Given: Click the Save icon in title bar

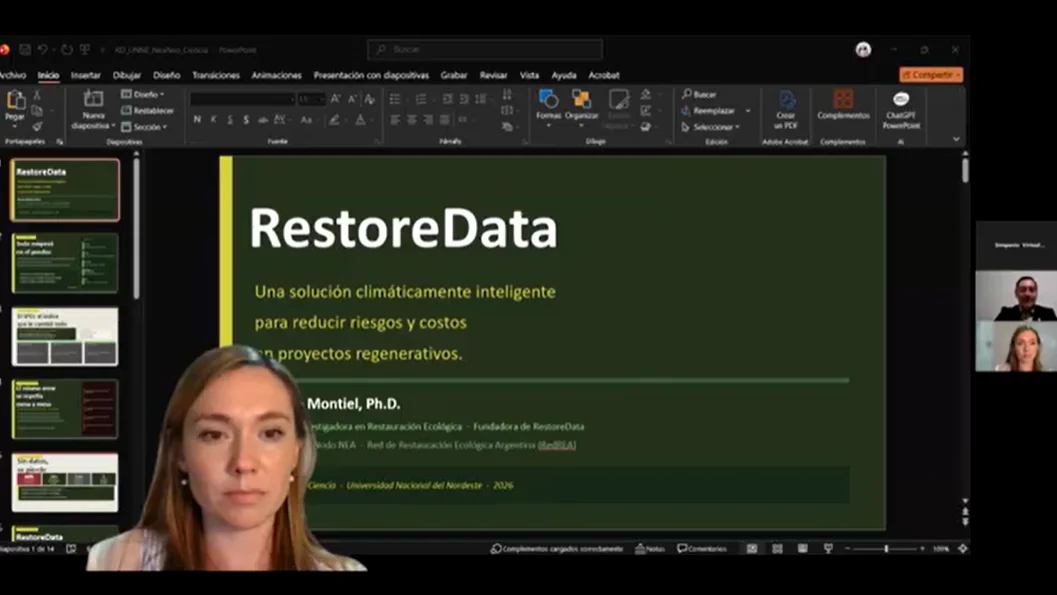Looking at the screenshot, I should [x=25, y=50].
